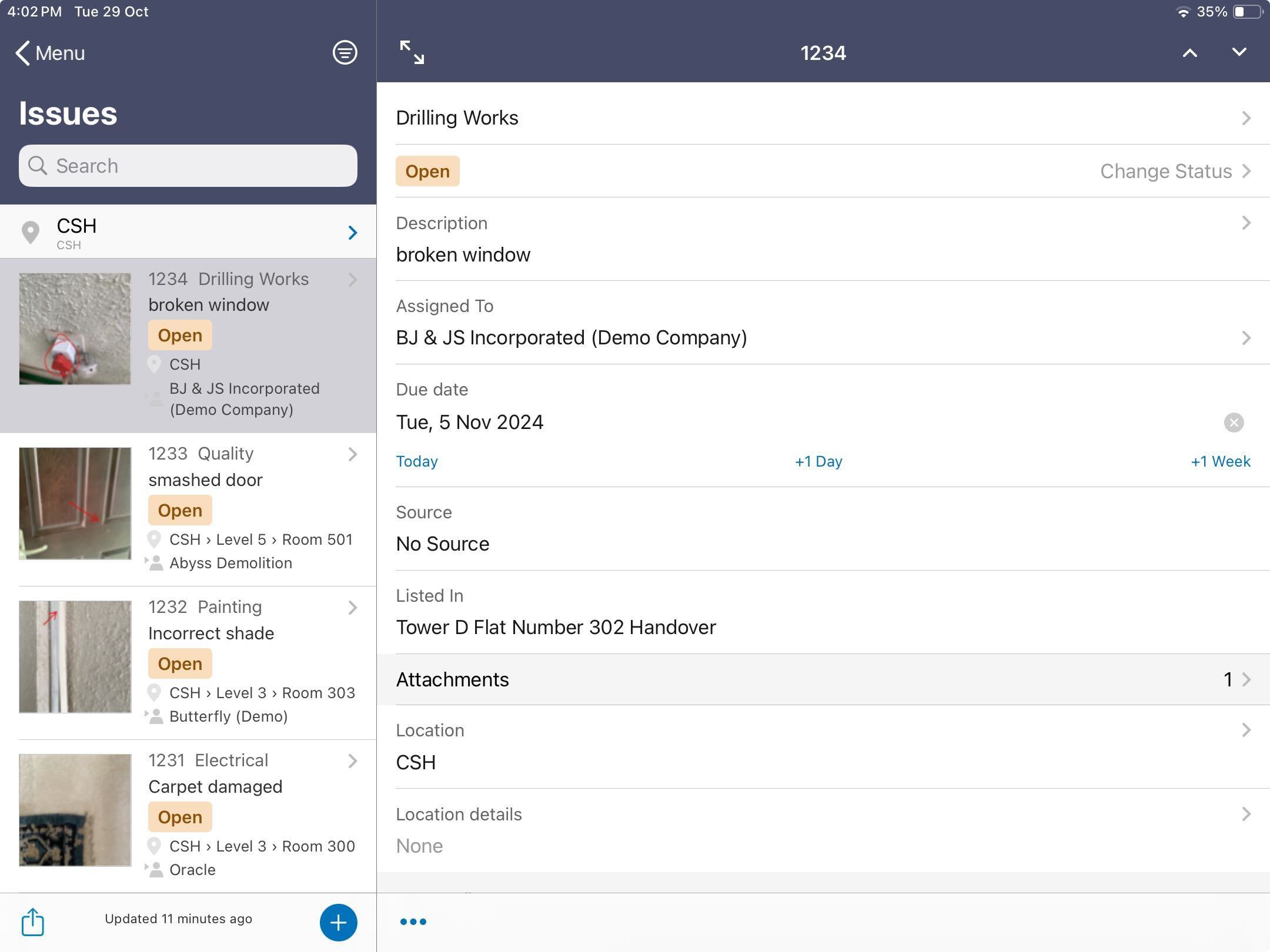Open the Attachments row
The width and height of the screenshot is (1270, 952).
coord(823,679)
